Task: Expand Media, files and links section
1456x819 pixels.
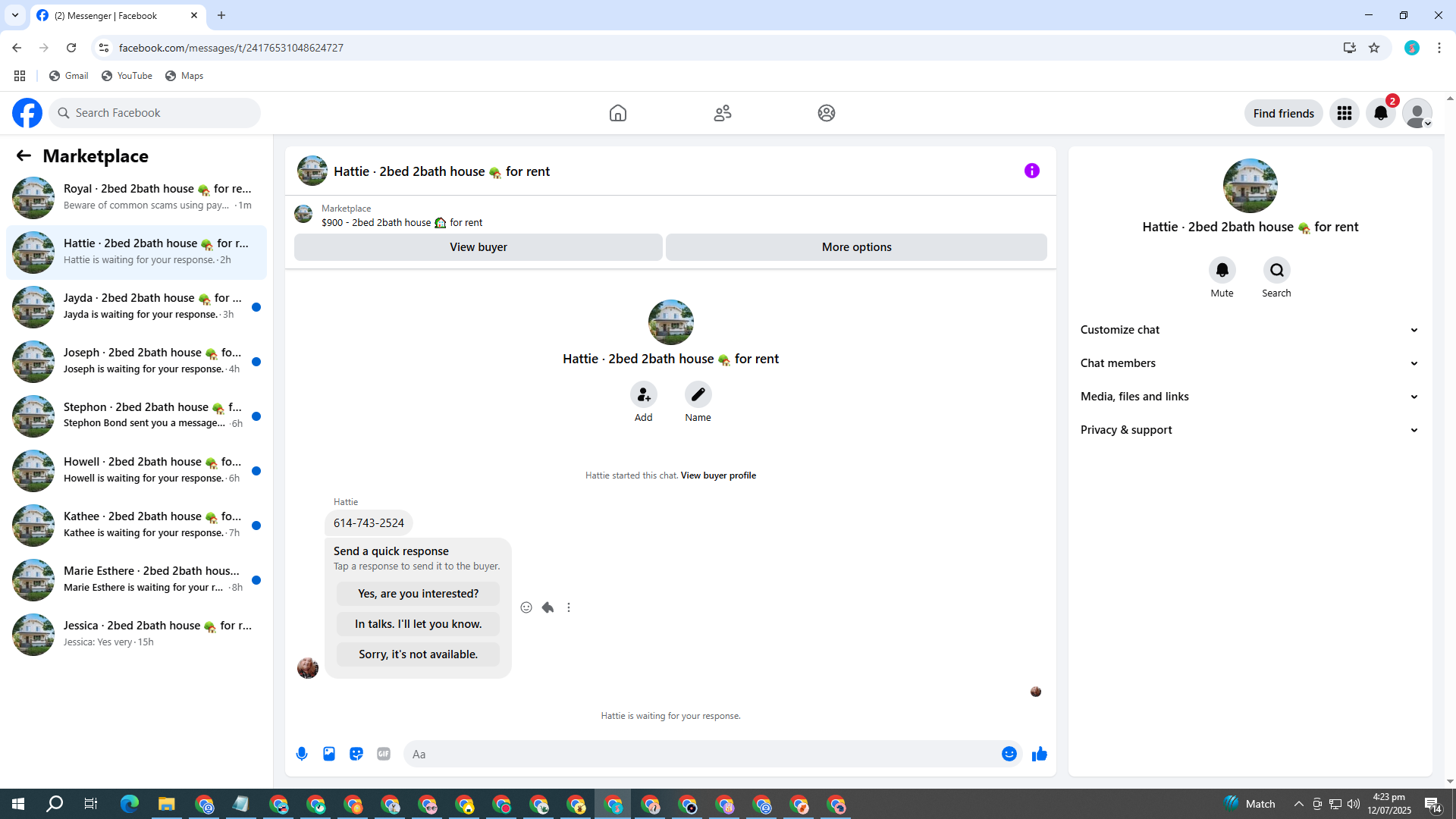Action: pos(1249,397)
